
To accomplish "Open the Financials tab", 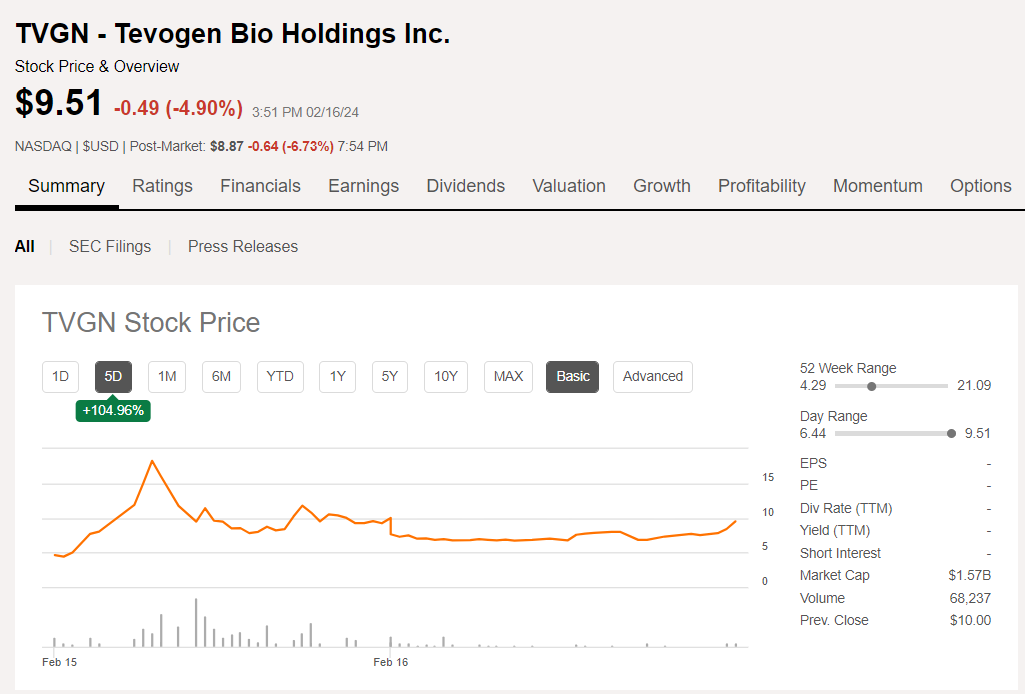I will click(x=260, y=186).
